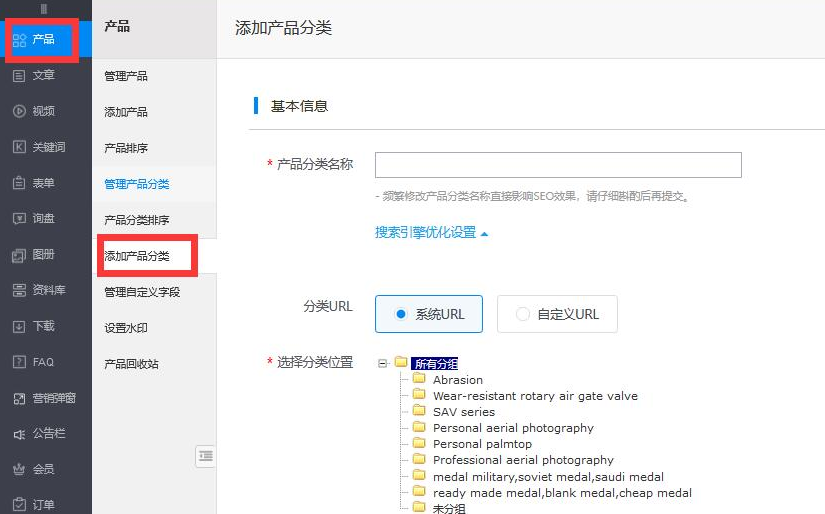Click the FAQ sidebar icon

point(19,362)
